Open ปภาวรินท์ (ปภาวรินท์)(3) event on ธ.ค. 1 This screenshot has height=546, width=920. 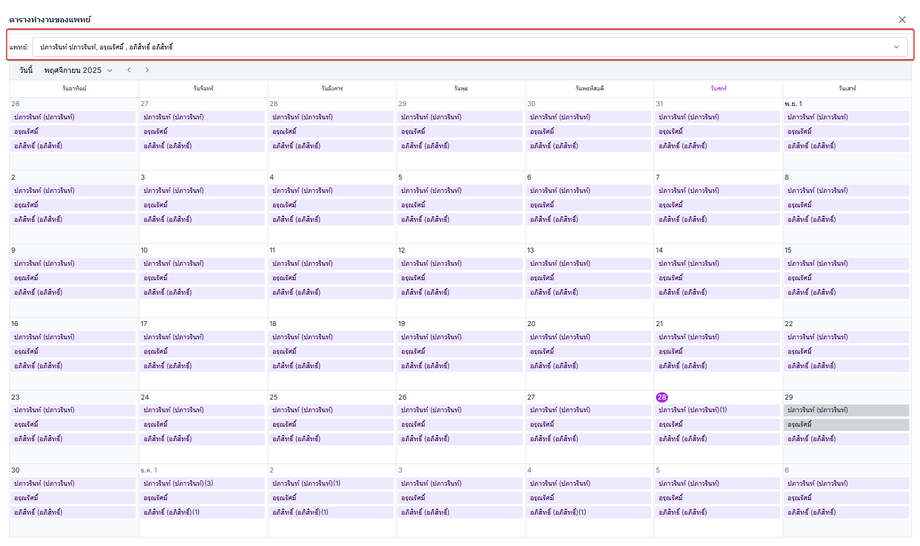203,483
